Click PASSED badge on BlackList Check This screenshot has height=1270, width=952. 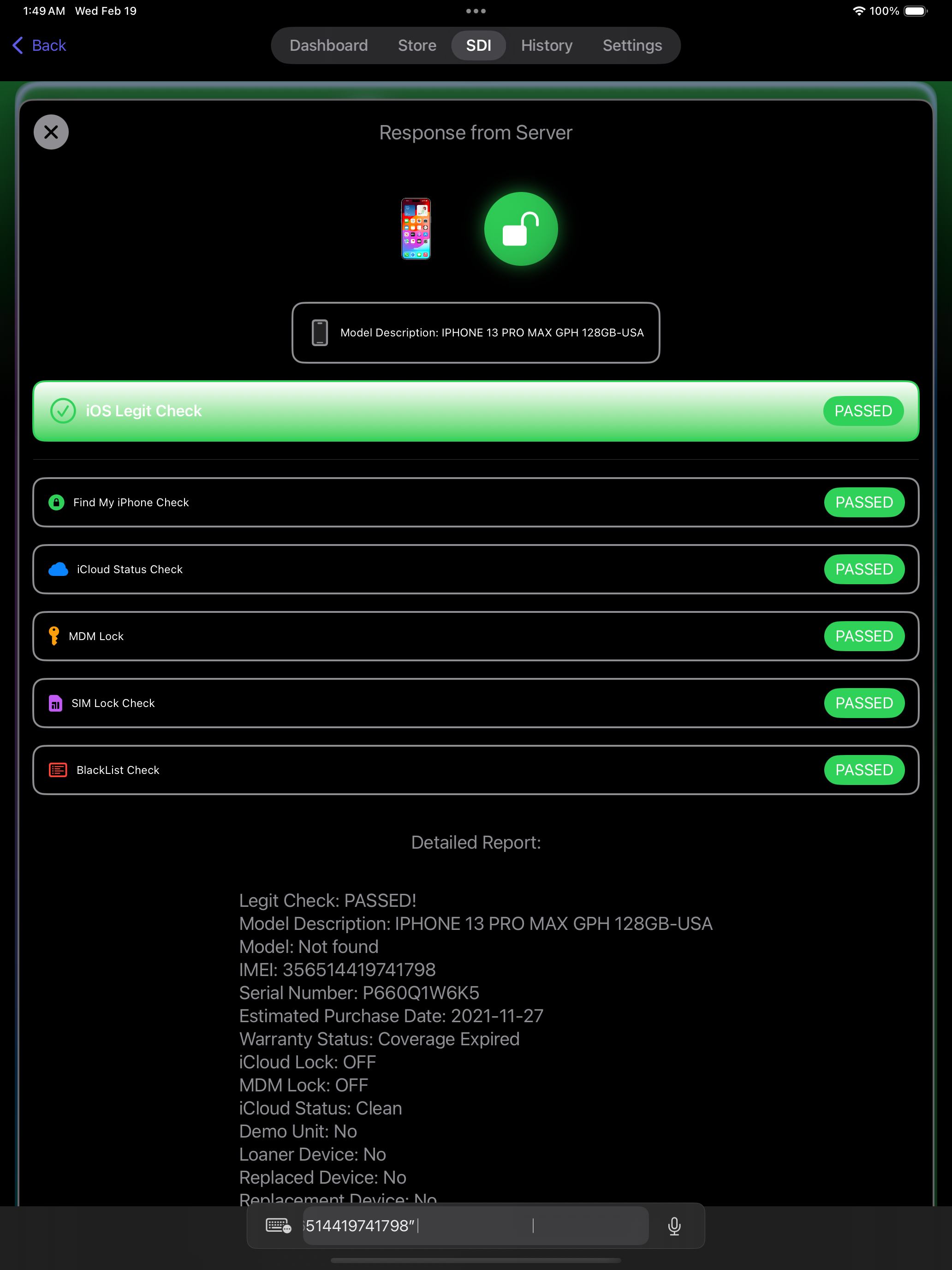click(864, 770)
